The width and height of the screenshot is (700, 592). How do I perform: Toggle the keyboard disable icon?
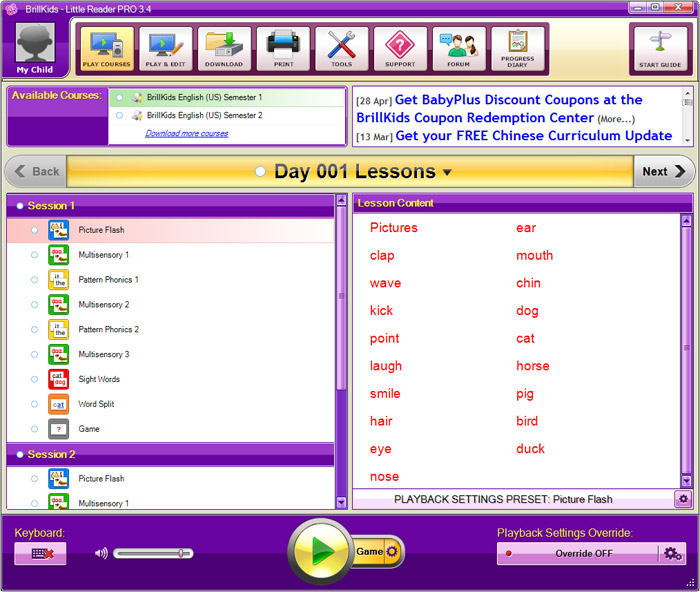click(x=41, y=554)
